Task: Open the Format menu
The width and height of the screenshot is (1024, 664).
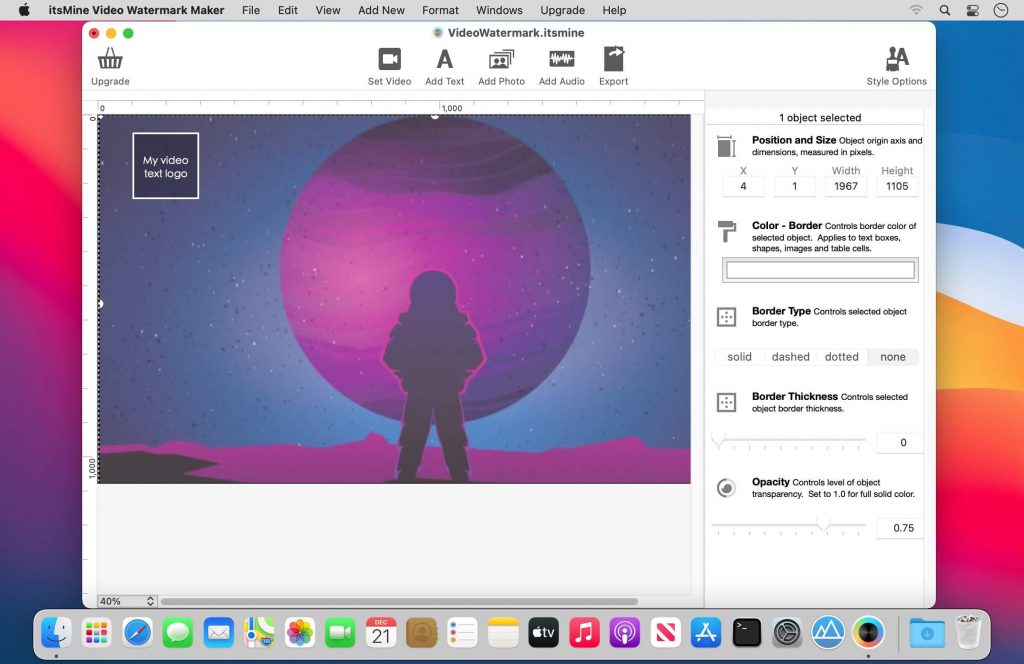Action: [x=440, y=10]
